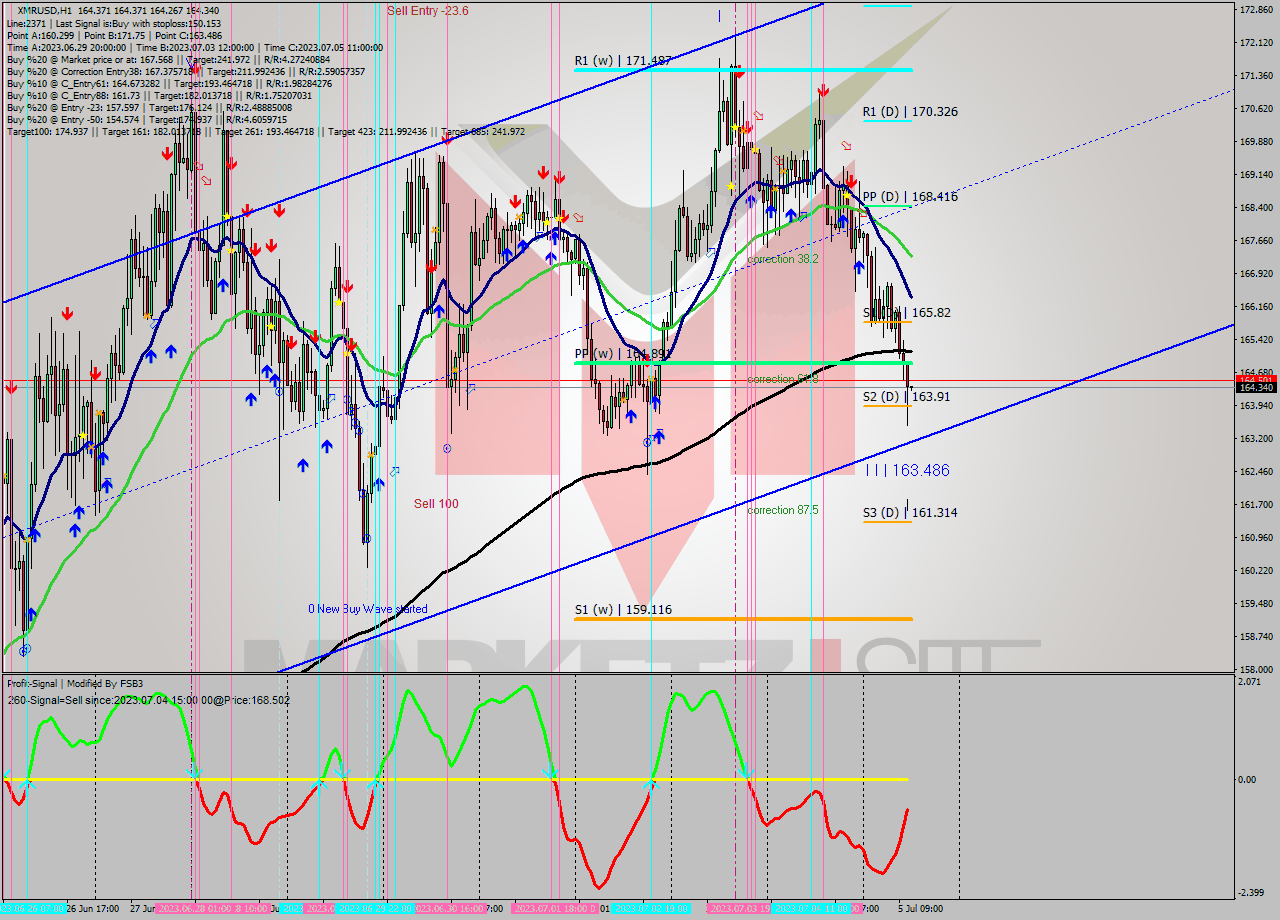Click the Sell 100 text label
Viewport: 1280px width, 920px height.
click(x=437, y=503)
